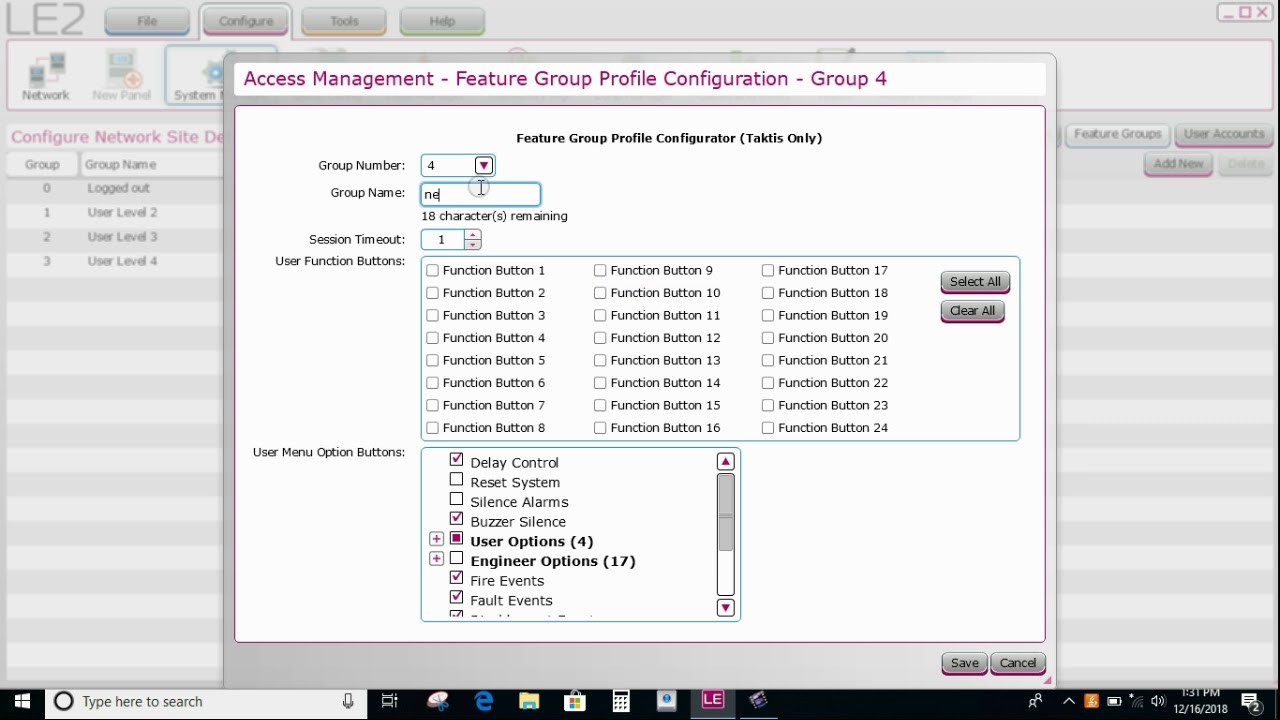This screenshot has width=1280, height=720.
Task: Open the Help menu
Action: pos(442,20)
